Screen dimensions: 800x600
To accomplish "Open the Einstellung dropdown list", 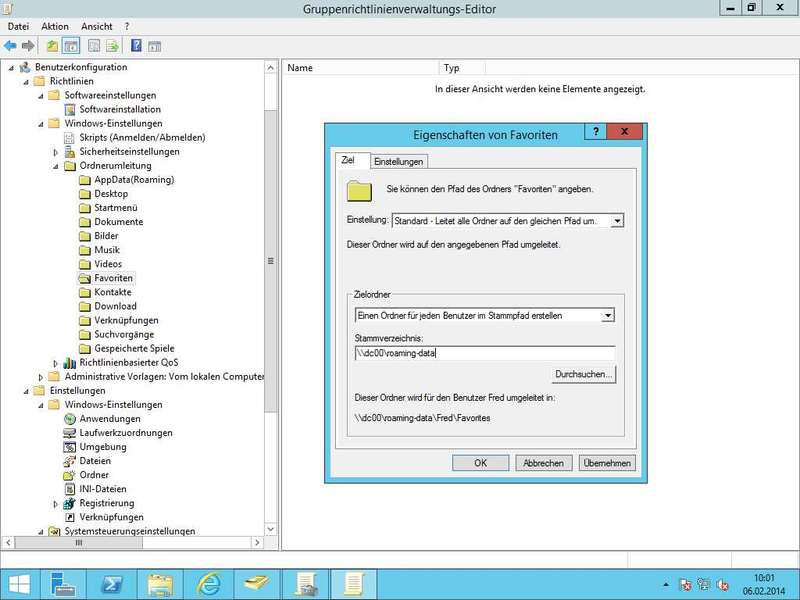I will pos(617,220).
